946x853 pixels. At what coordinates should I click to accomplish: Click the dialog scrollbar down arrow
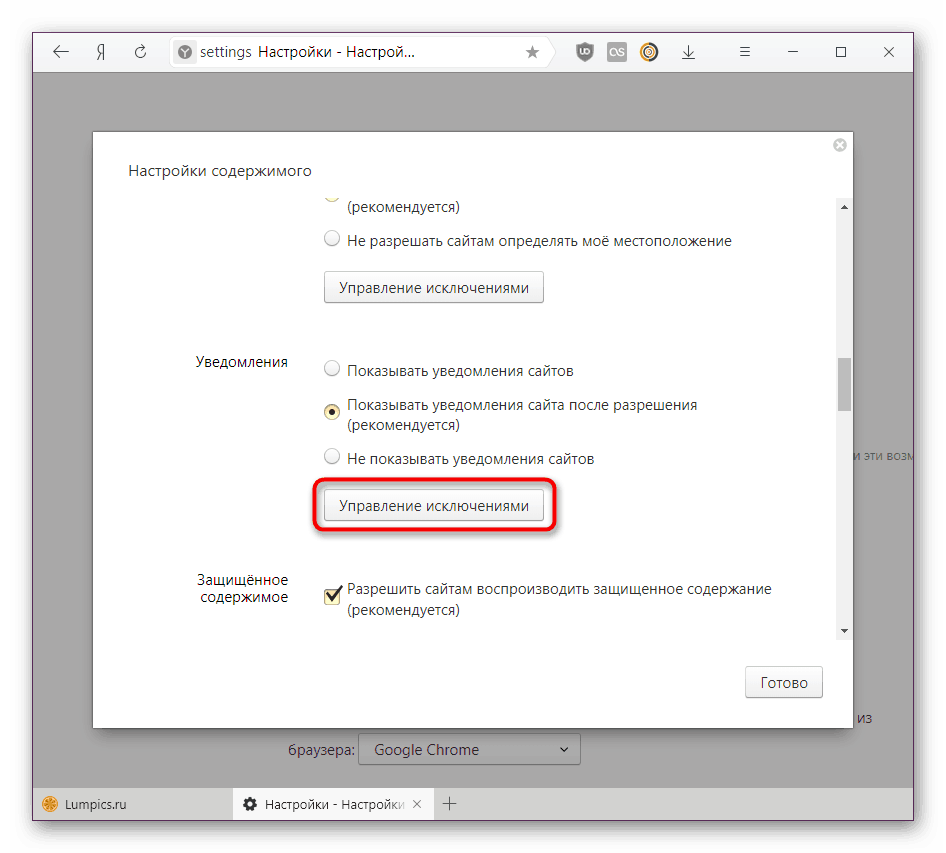point(844,630)
